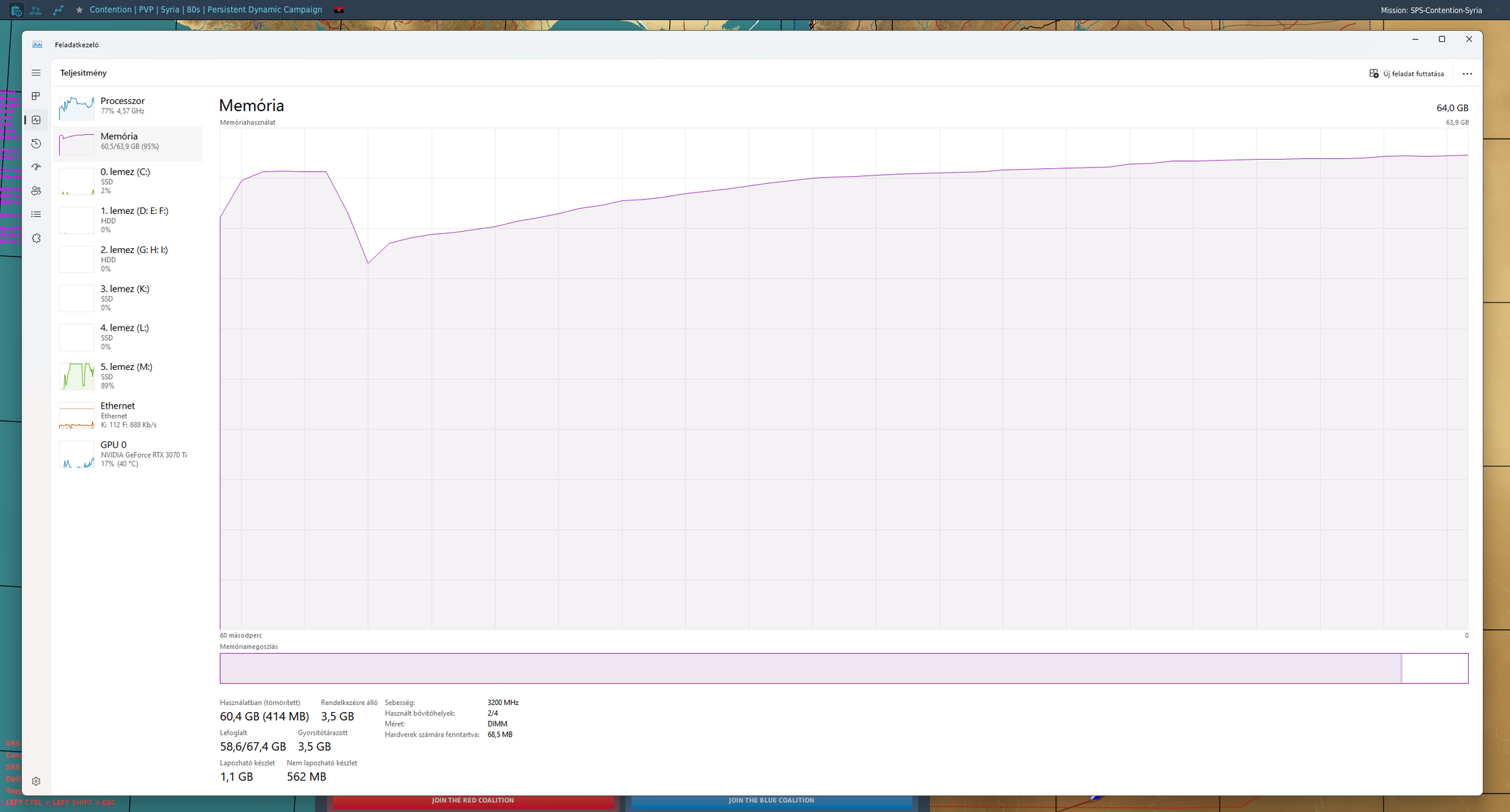Select the Ethernet performance item

tap(128, 415)
